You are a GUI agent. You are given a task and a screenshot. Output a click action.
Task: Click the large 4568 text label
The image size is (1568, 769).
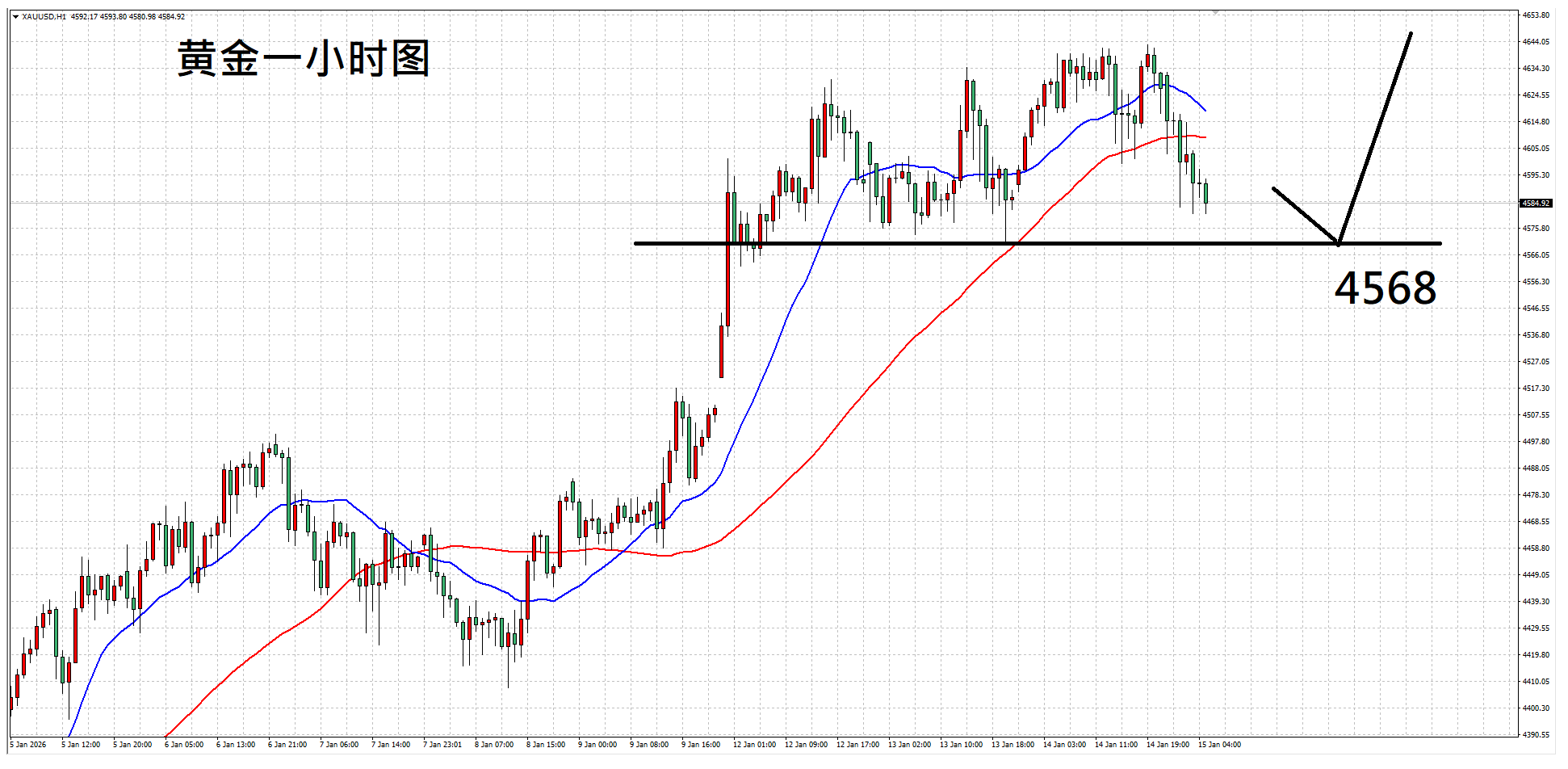(x=1385, y=288)
